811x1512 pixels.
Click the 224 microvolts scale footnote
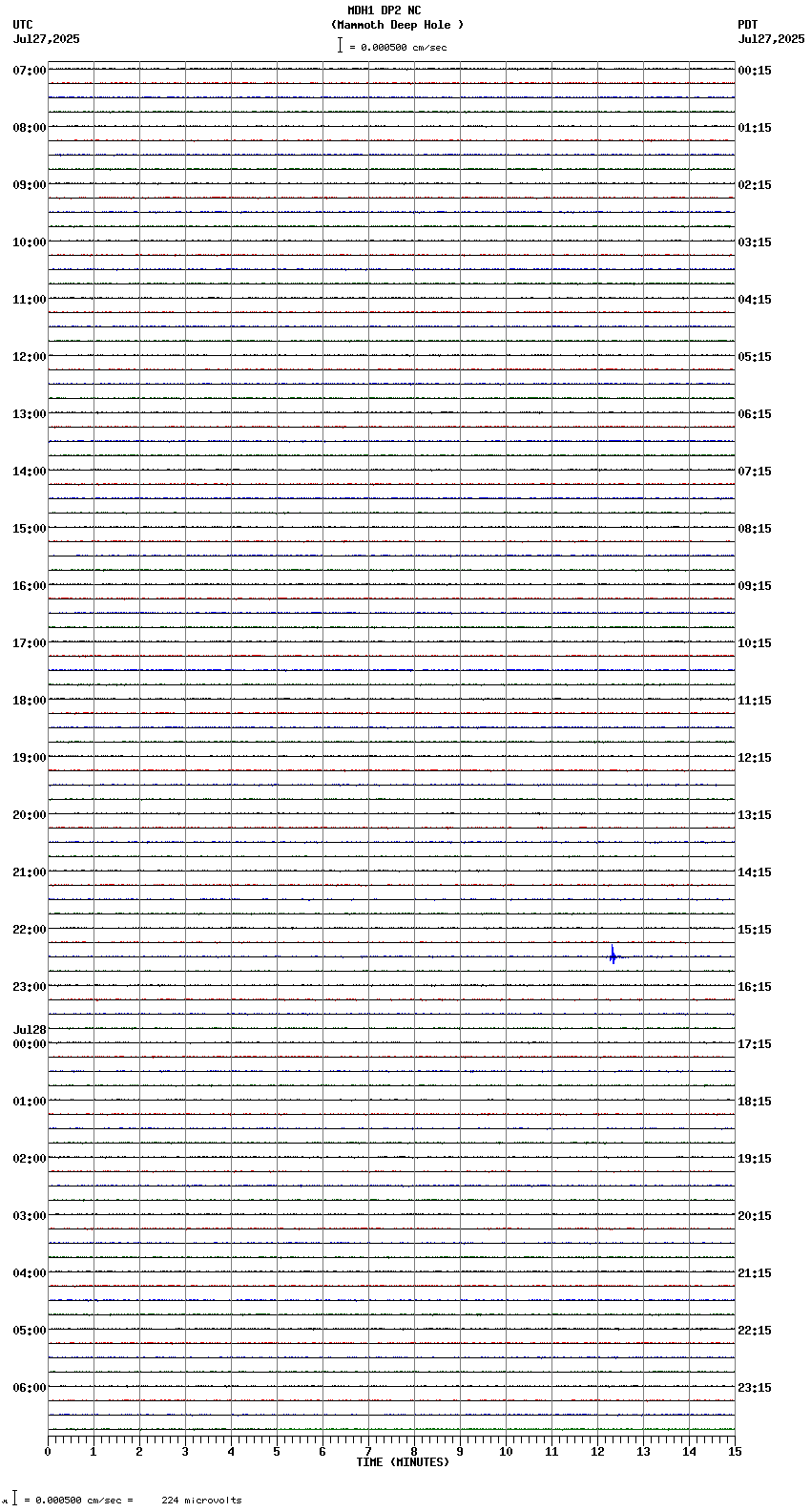201,1501
